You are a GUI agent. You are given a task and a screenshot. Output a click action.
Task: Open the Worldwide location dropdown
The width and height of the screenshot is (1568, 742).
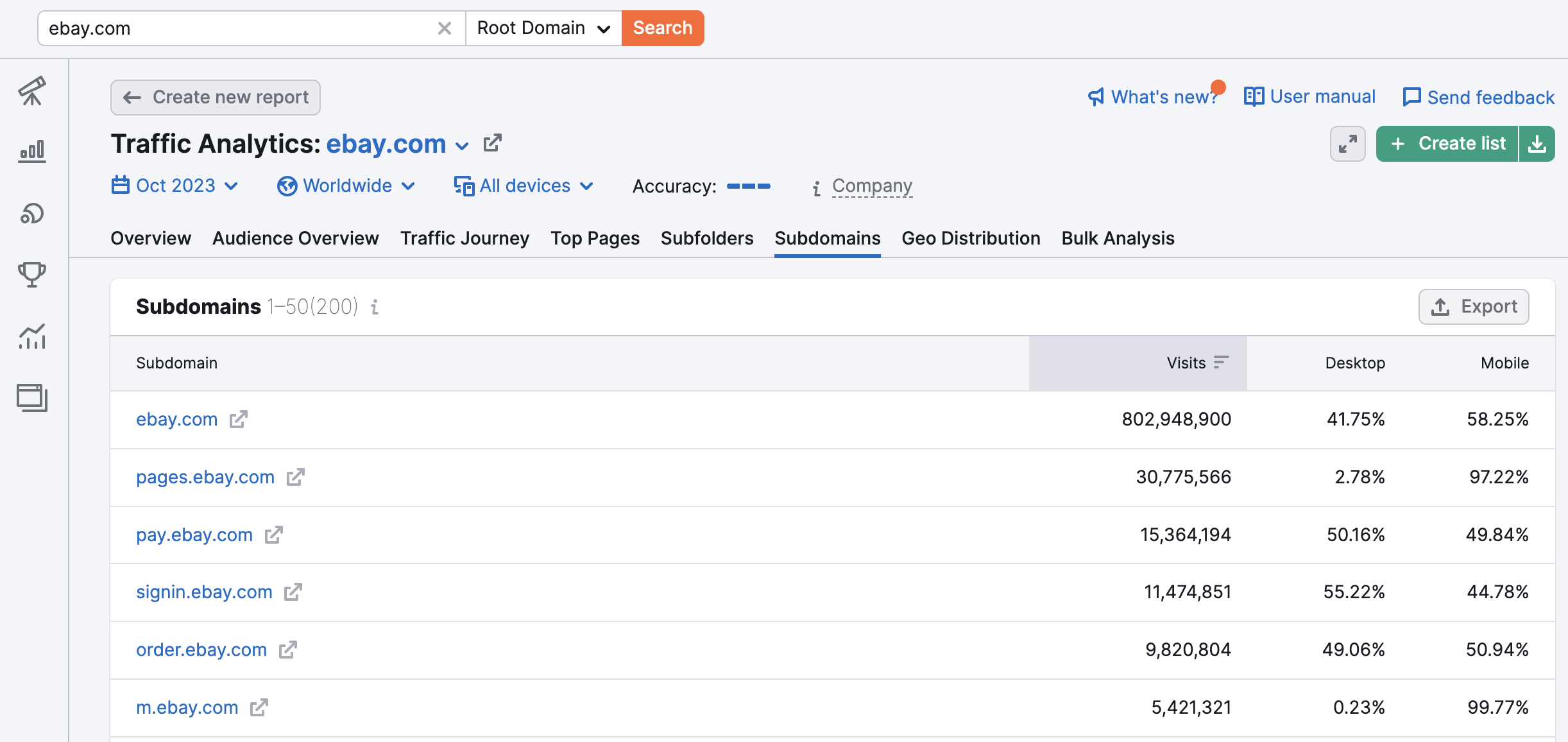[346, 185]
